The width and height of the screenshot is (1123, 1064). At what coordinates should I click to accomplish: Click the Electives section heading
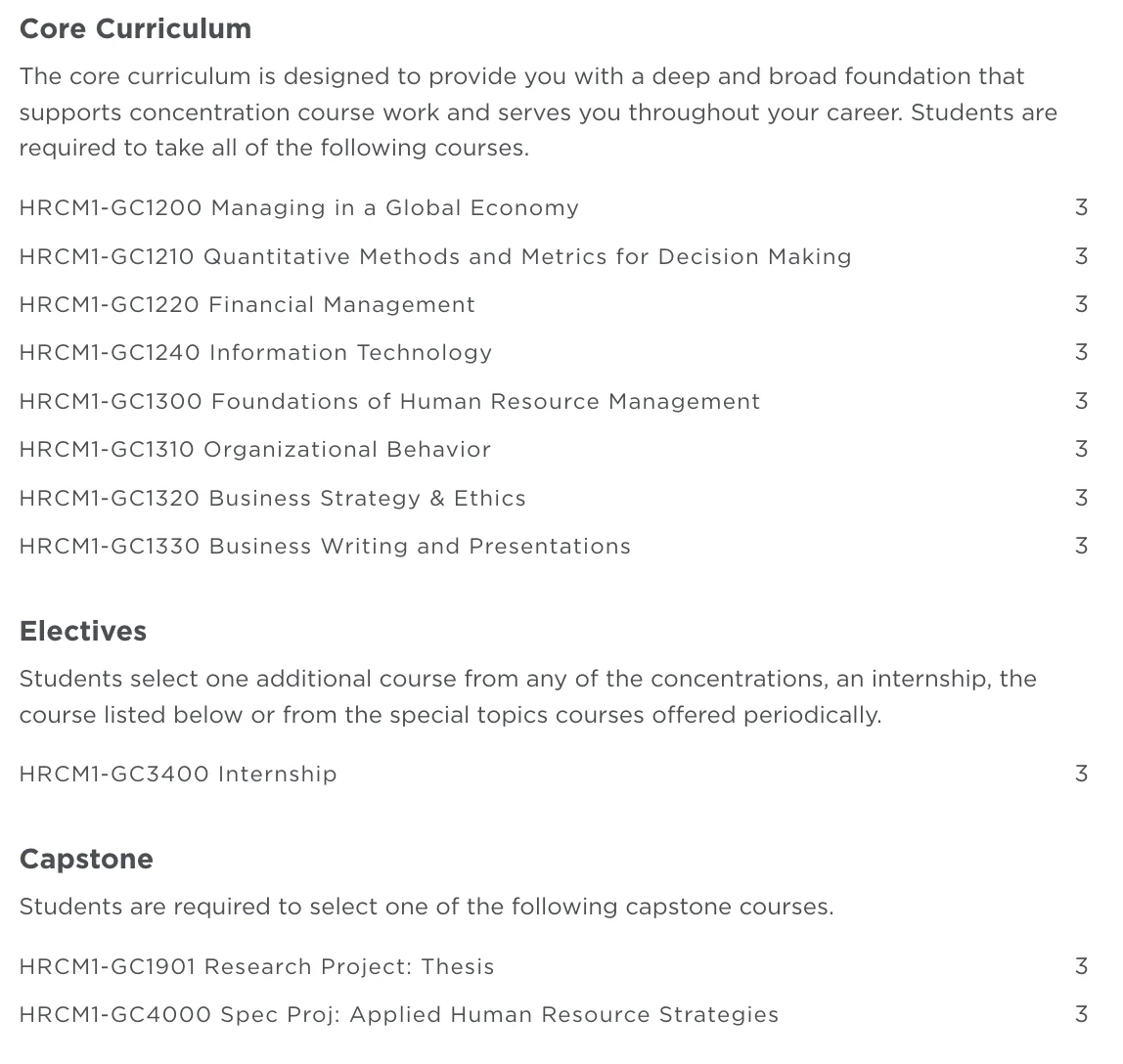pyautogui.click(x=83, y=632)
